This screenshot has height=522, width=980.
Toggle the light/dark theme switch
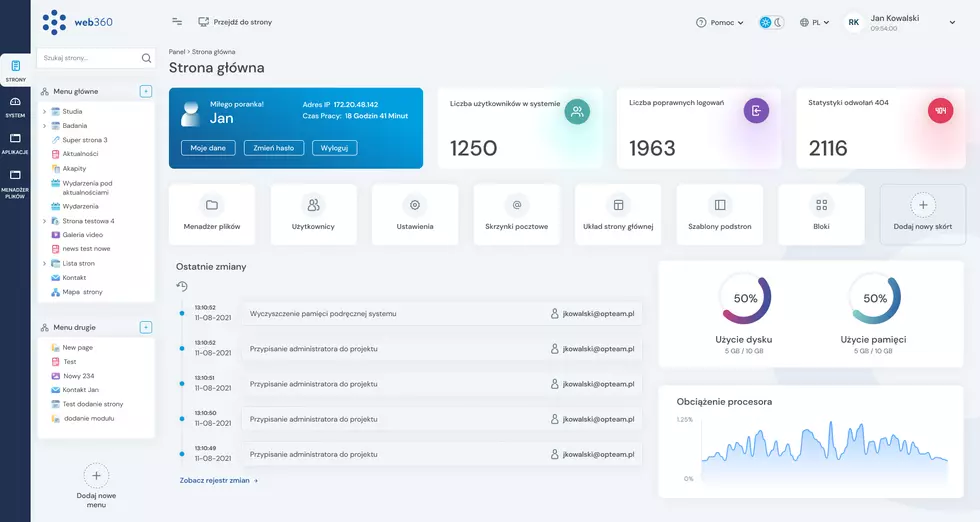(x=771, y=22)
